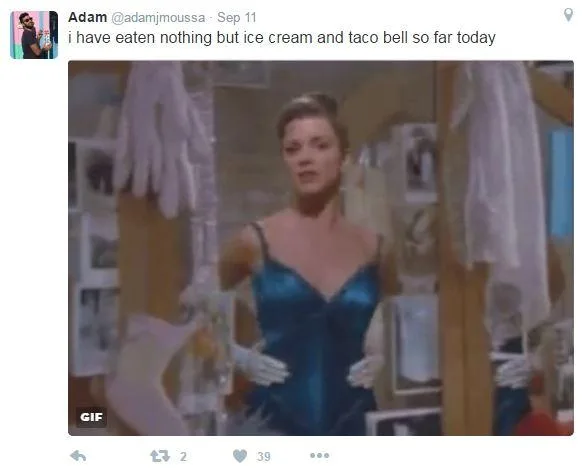
Task: Retweet Adam's tweet using retweet icon
Action: (x=160, y=456)
